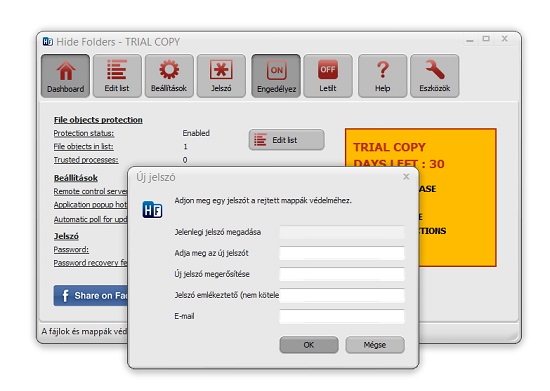Close the Hide Folders main window

pos(505,39)
